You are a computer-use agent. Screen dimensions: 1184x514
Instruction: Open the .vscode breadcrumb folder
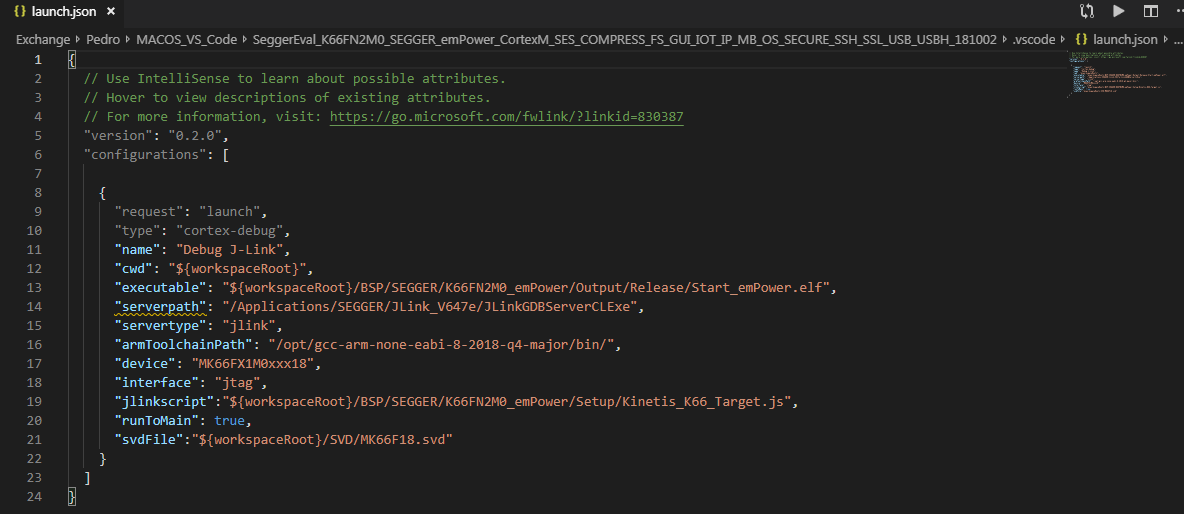[x=1033, y=39]
